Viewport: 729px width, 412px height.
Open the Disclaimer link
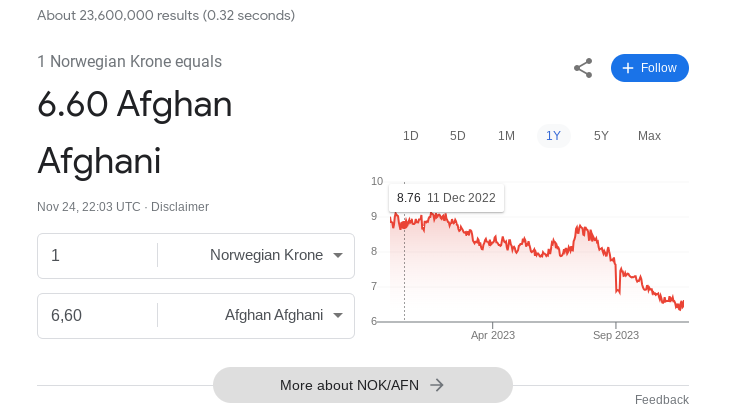coord(180,207)
